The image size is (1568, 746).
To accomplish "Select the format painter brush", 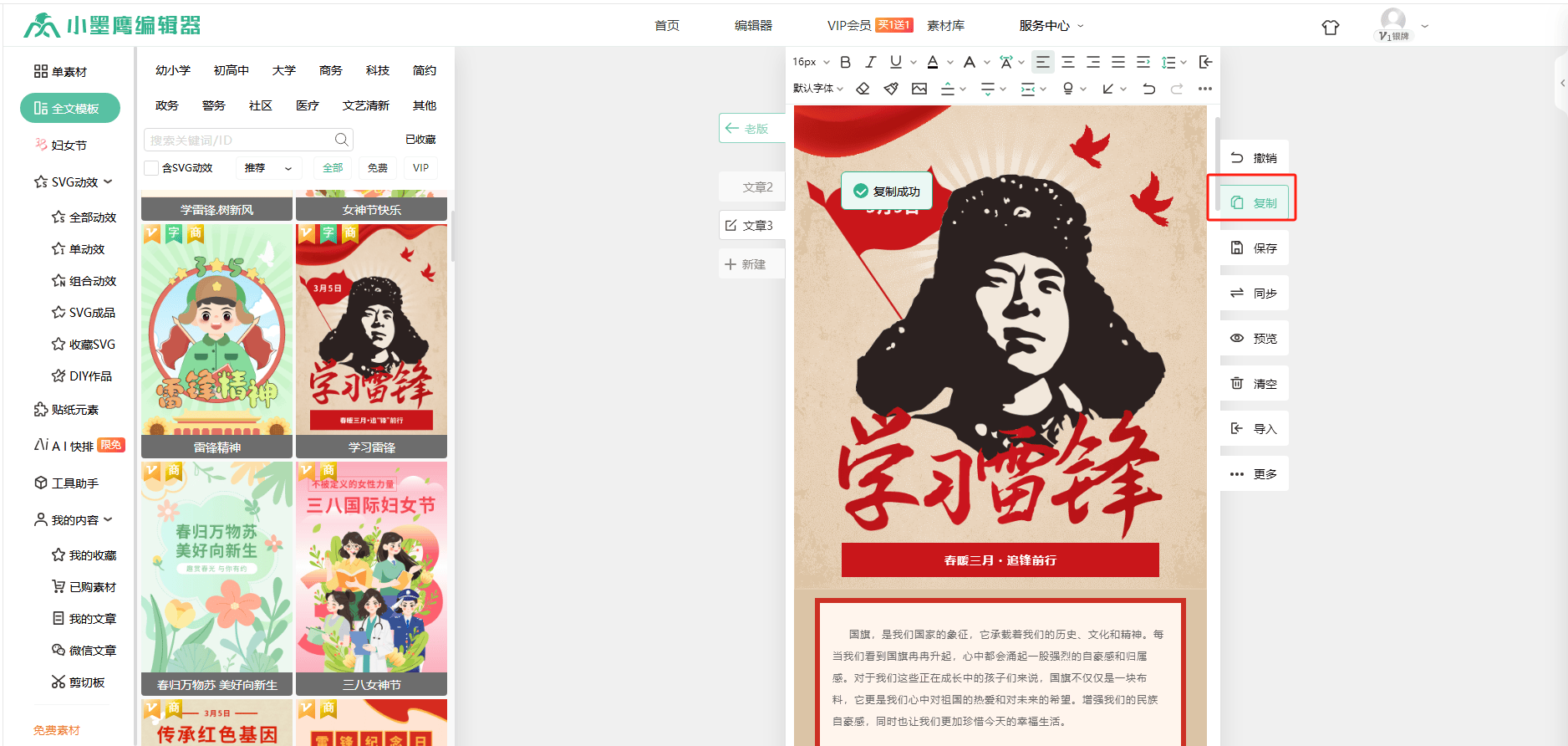I will [891, 89].
